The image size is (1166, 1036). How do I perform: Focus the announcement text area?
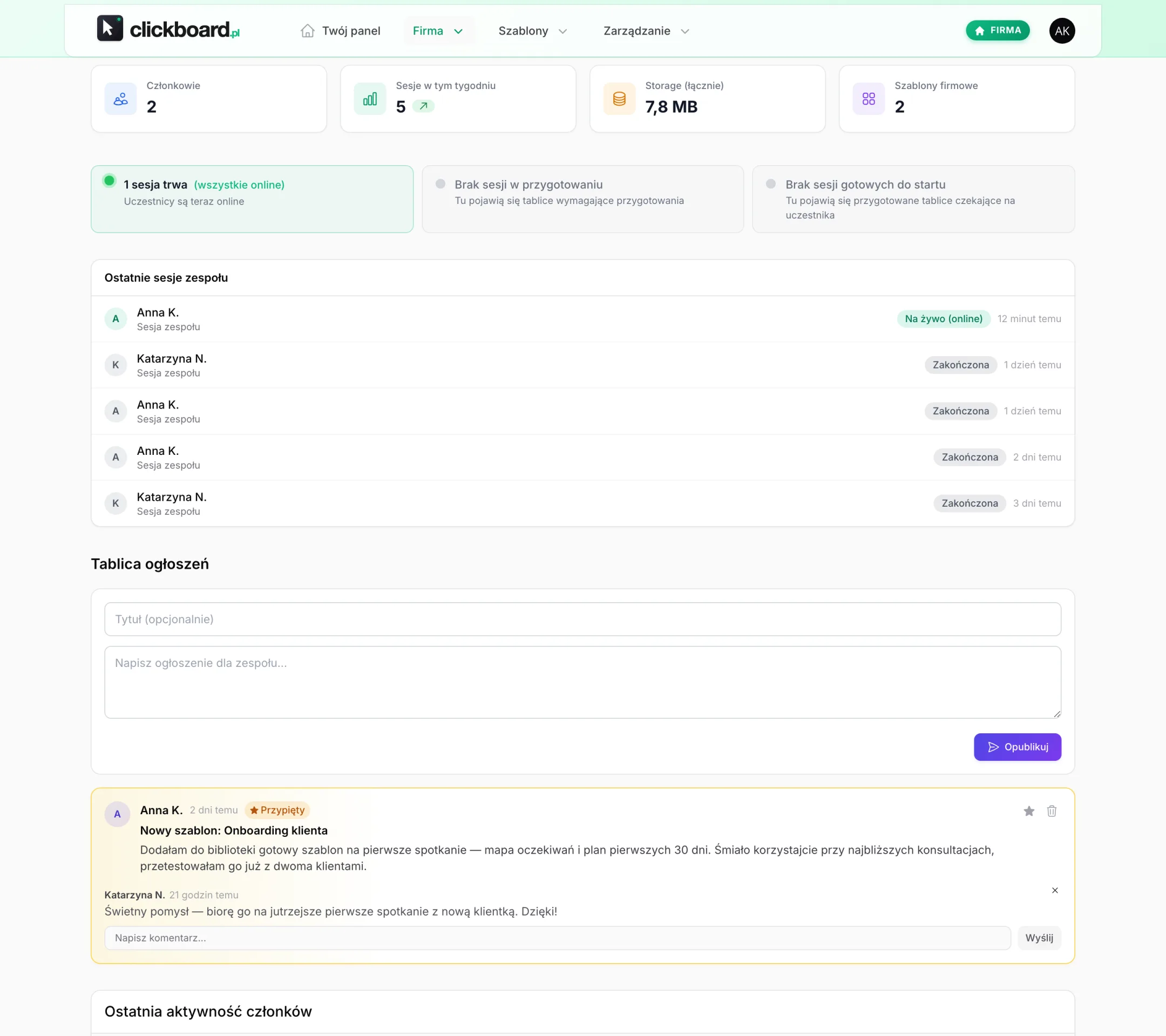pyautogui.click(x=582, y=683)
